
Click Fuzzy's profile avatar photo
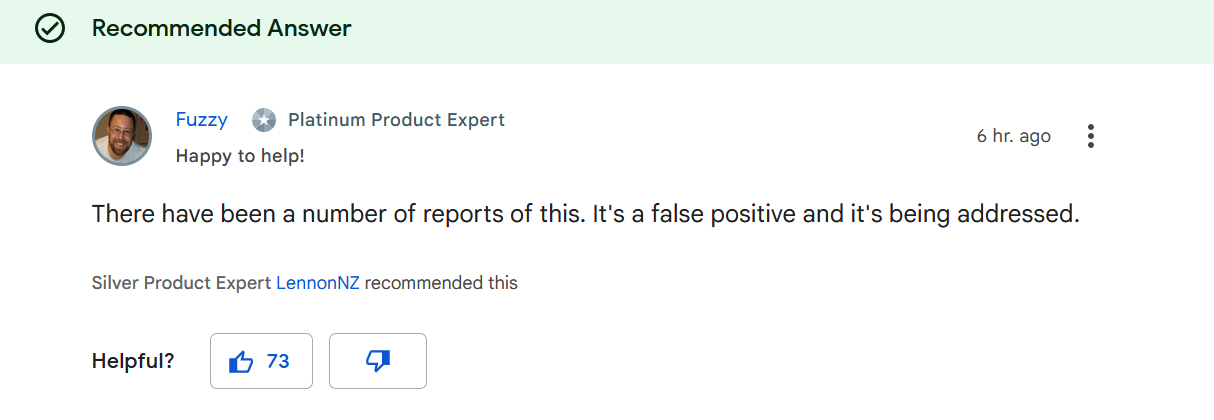(122, 136)
